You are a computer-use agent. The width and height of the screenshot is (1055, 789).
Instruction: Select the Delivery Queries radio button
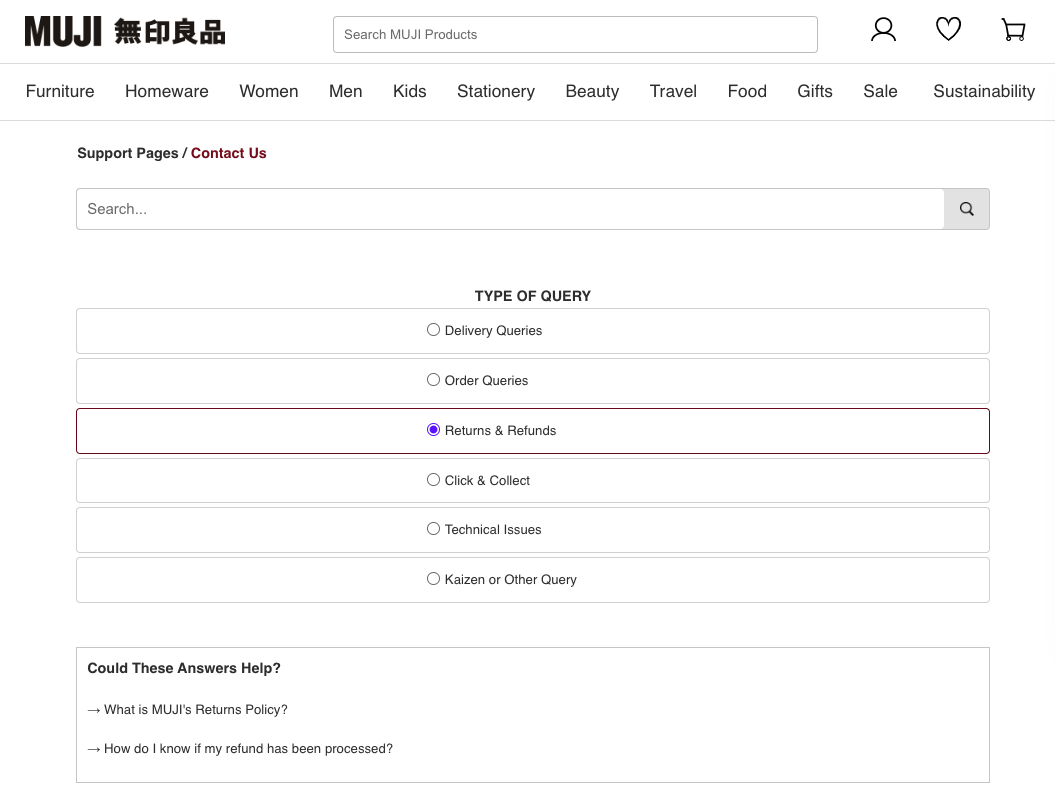click(433, 329)
